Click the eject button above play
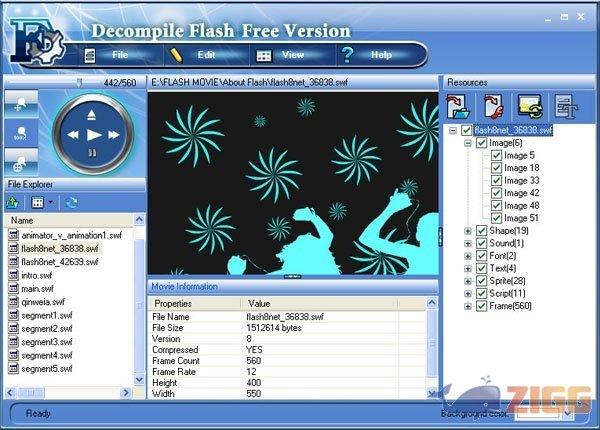Screen dimensions: 600x430 click(x=93, y=113)
